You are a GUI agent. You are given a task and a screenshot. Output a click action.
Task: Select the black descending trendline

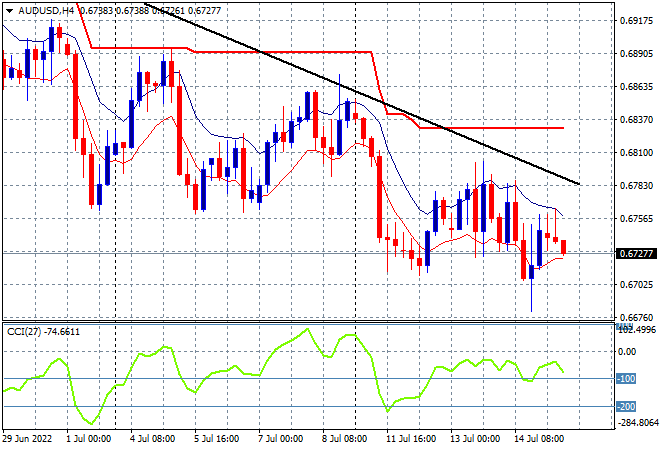pyautogui.click(x=362, y=94)
